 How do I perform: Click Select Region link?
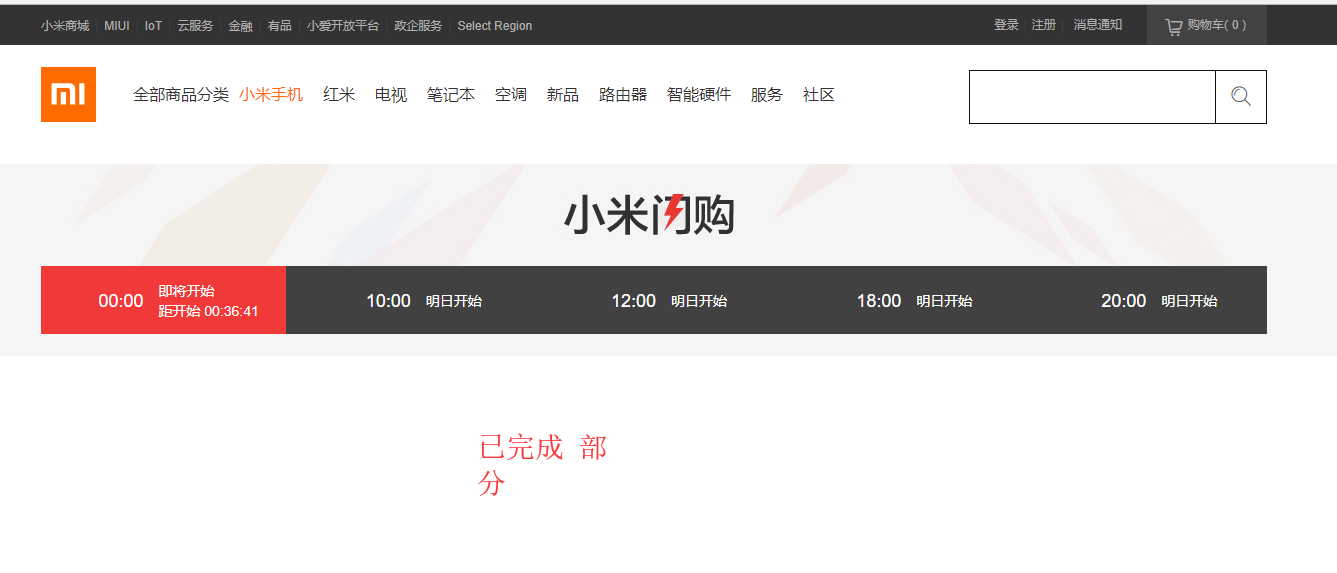pyautogui.click(x=495, y=26)
